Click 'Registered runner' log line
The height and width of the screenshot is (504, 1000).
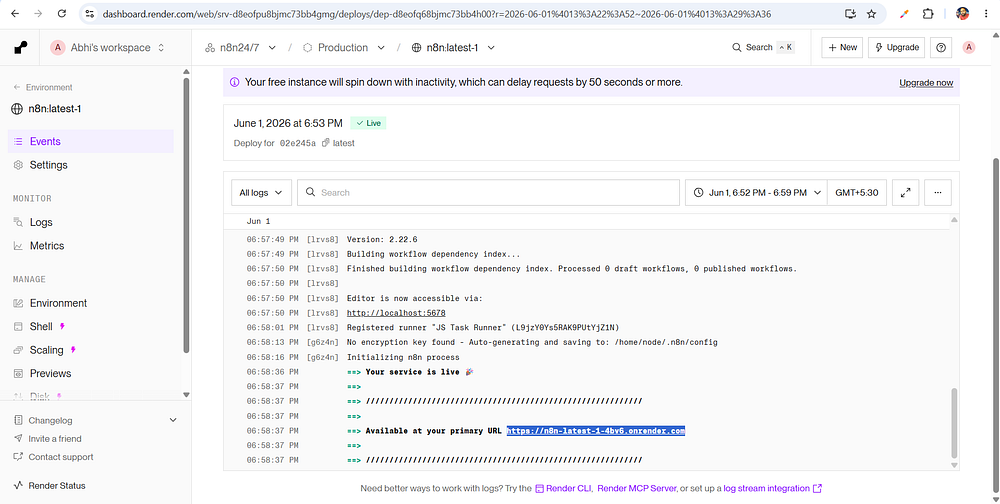point(483,328)
